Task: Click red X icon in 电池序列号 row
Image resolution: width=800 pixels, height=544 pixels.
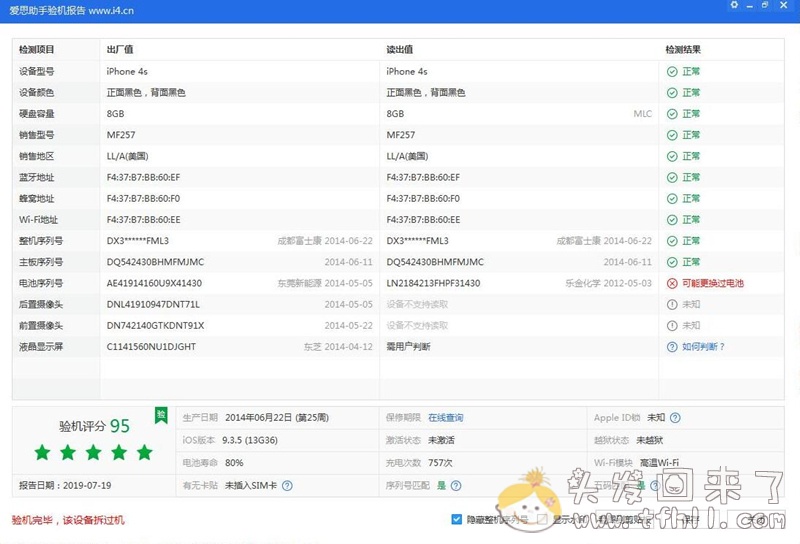Action: [x=672, y=283]
